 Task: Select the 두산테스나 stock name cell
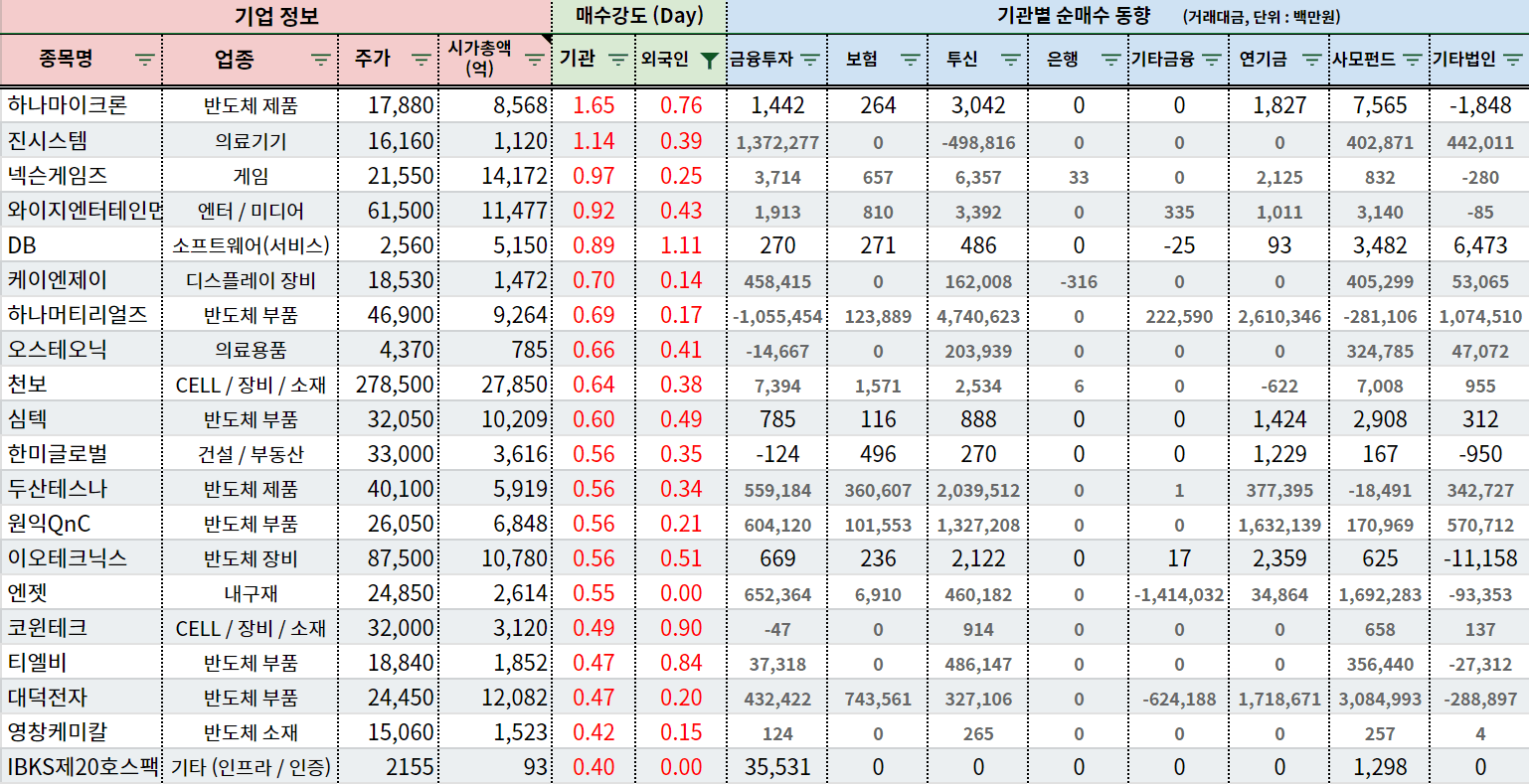coord(81,488)
